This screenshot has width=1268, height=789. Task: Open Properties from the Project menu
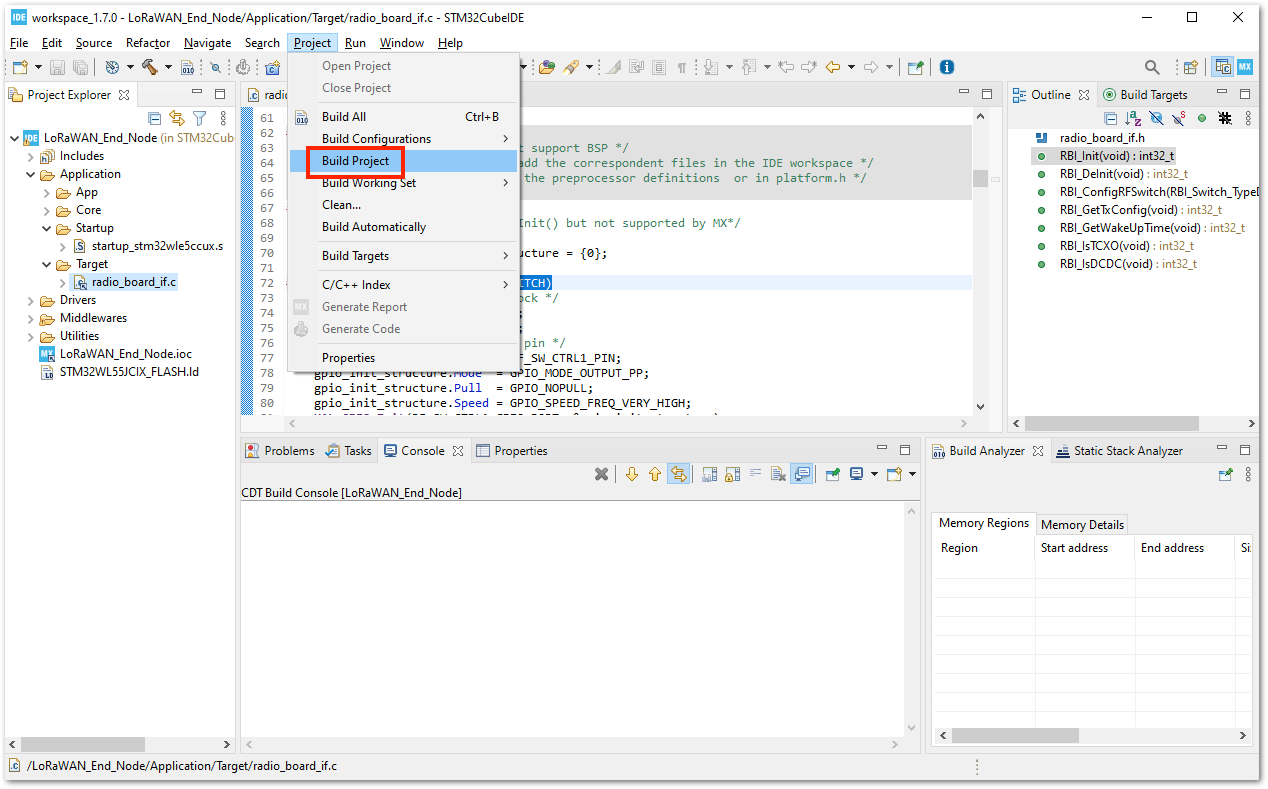click(x=402, y=358)
